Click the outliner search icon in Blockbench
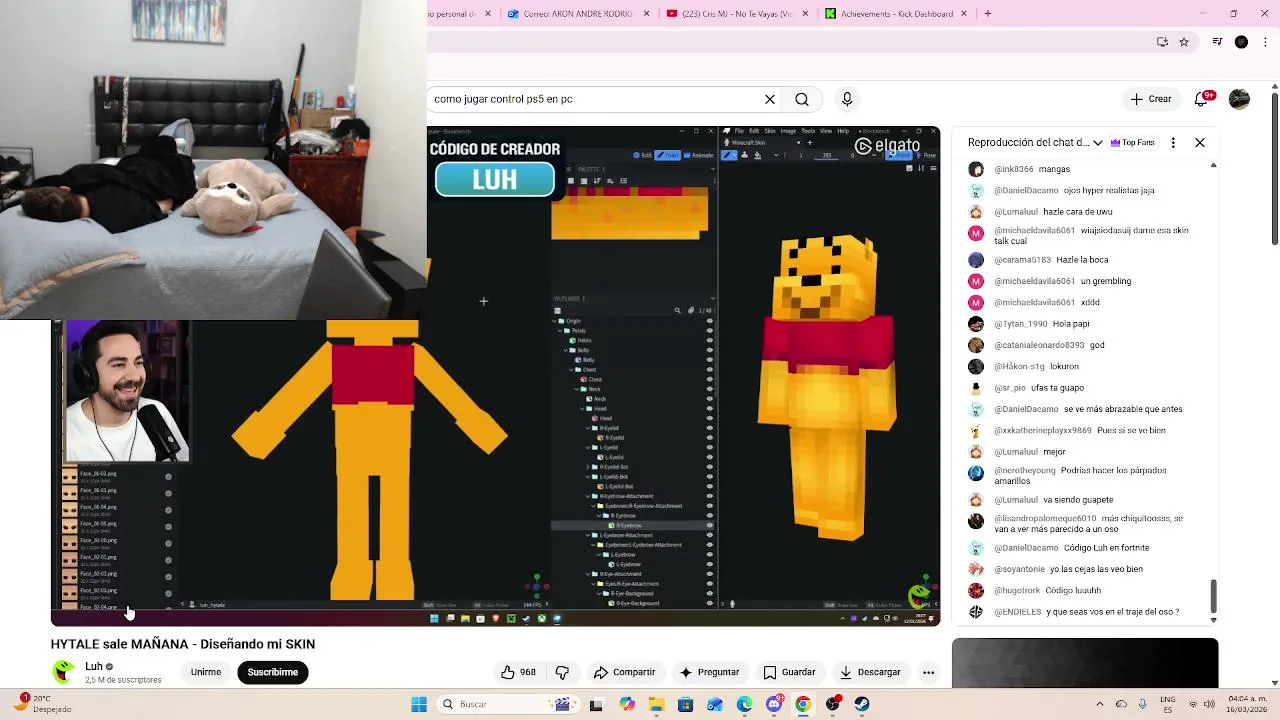Viewport: 1280px width, 720px height. point(678,310)
